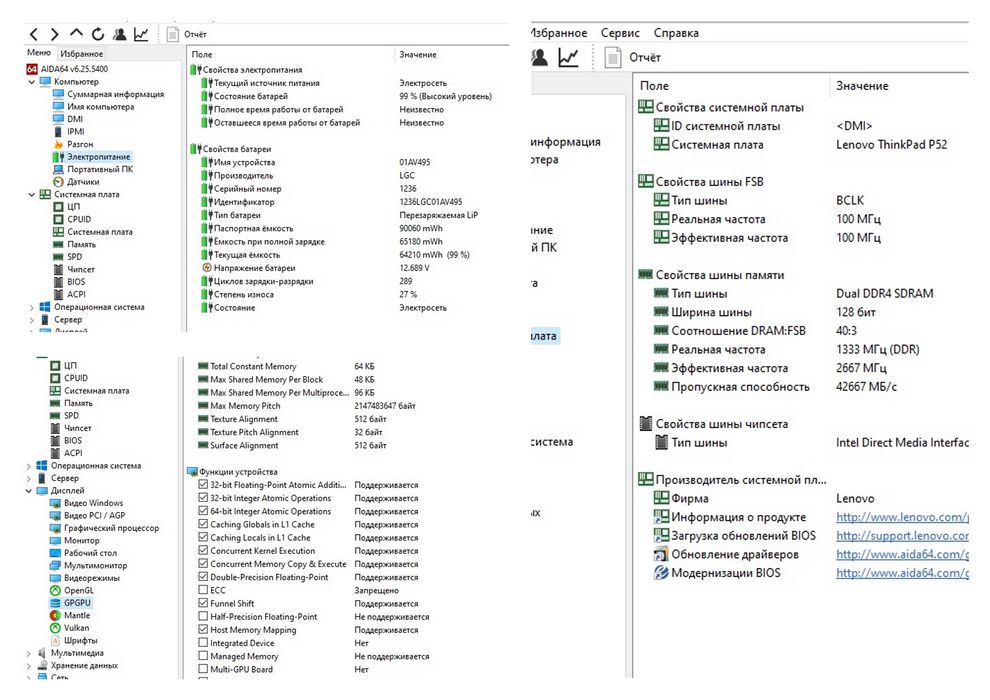The height and width of the screenshot is (700, 990).
Task: Toggle Caching Globals in L1 Cache checkbox
Action: (203, 525)
